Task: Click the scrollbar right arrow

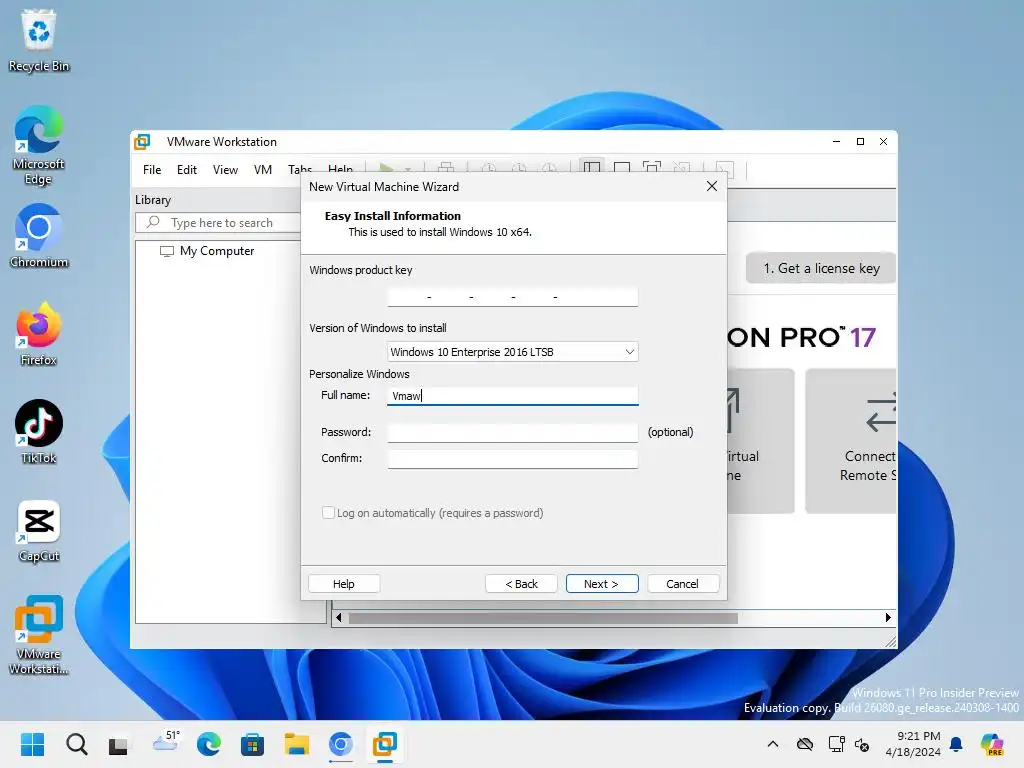Action: 888,618
